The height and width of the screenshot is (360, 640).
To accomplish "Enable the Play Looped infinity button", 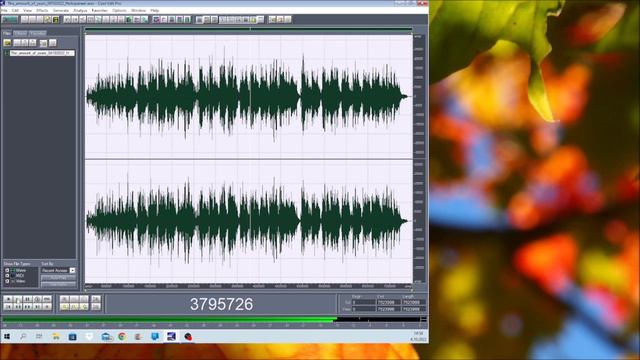I will pyautogui.click(x=47, y=299).
